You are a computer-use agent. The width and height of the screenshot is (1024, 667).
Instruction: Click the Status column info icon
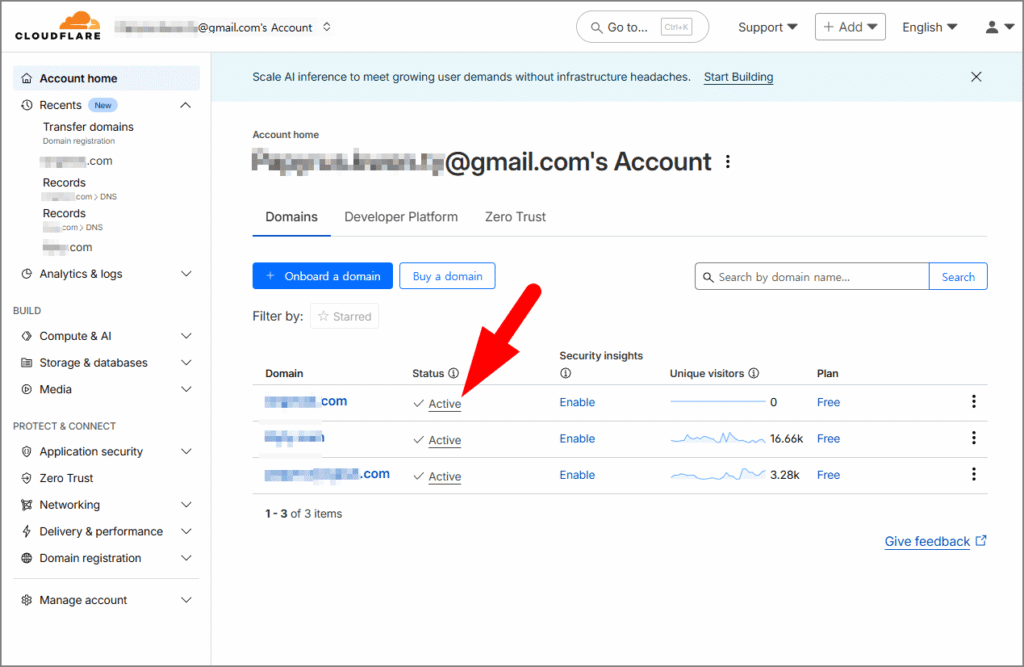454,374
